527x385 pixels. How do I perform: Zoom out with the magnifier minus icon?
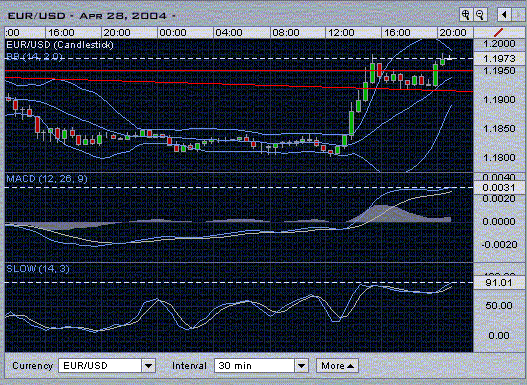point(480,15)
